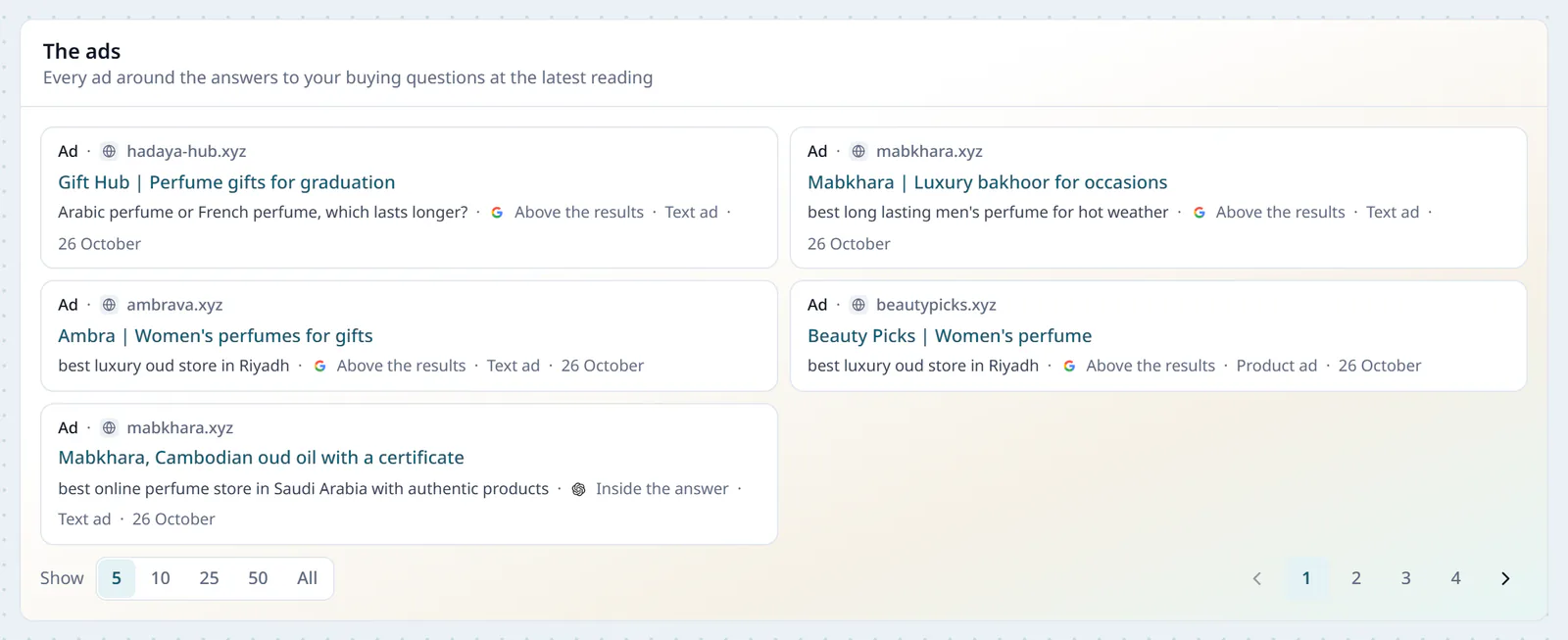Show 50 ads per page
Viewport: 1568px width, 640px height.
point(258,578)
